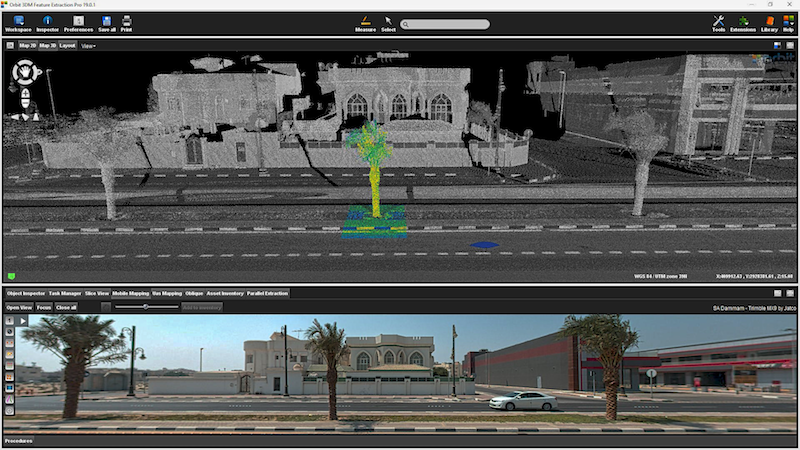Choose the Select arrow tool
This screenshot has width=800, height=450.
tap(388, 22)
